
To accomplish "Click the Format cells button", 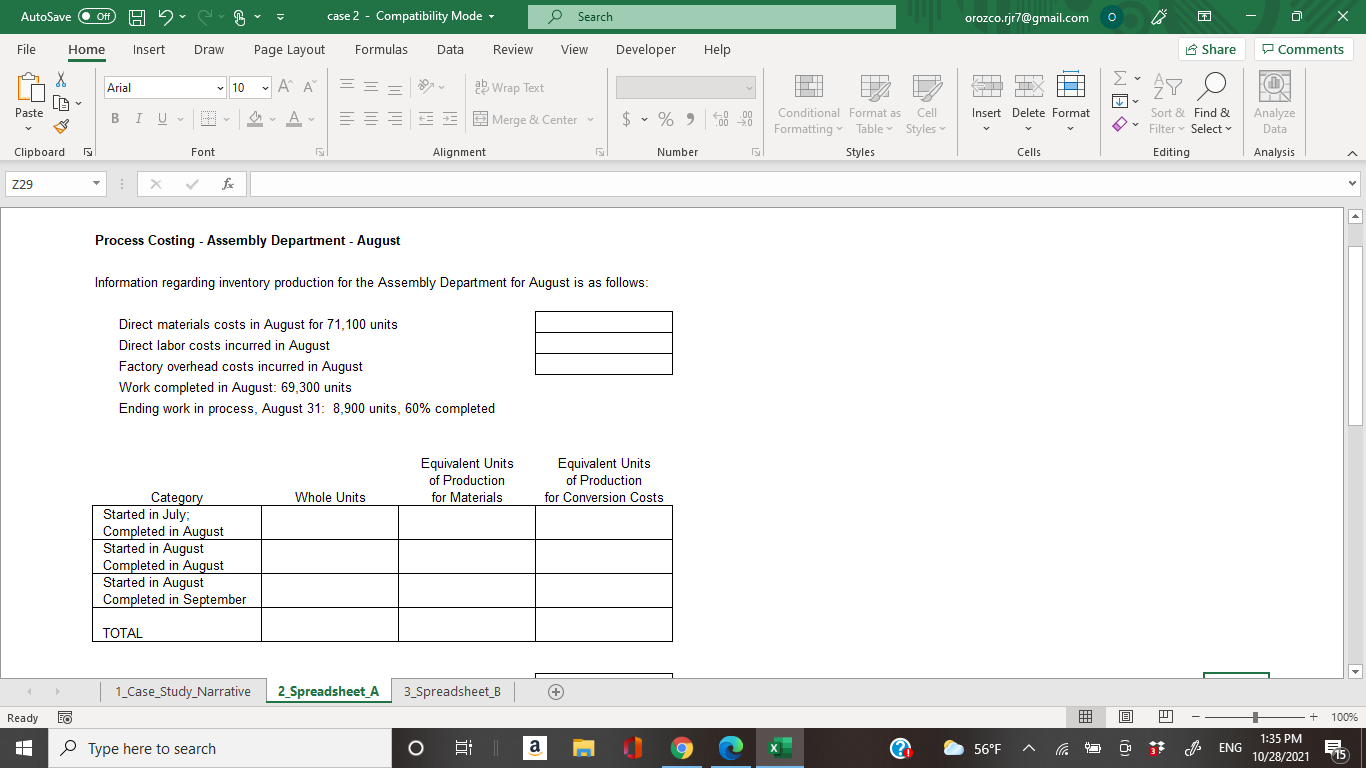I will tap(1070, 104).
